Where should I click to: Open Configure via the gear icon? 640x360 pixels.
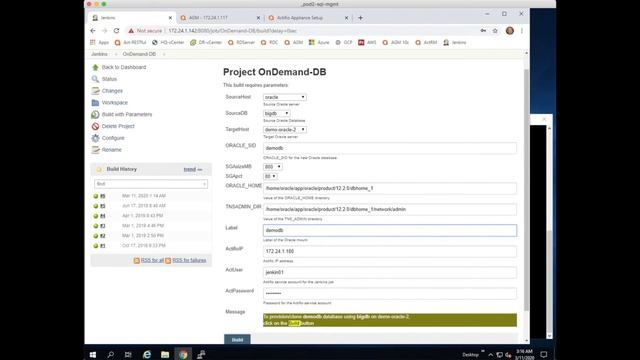click(96, 138)
